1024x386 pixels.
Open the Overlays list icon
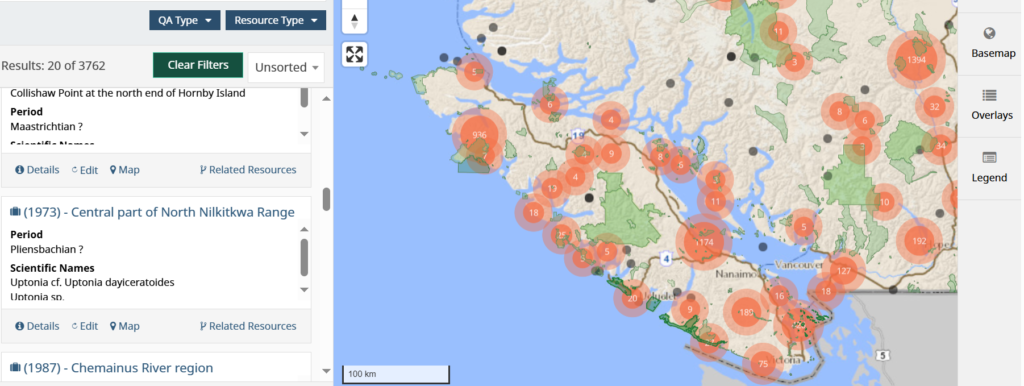click(989, 96)
